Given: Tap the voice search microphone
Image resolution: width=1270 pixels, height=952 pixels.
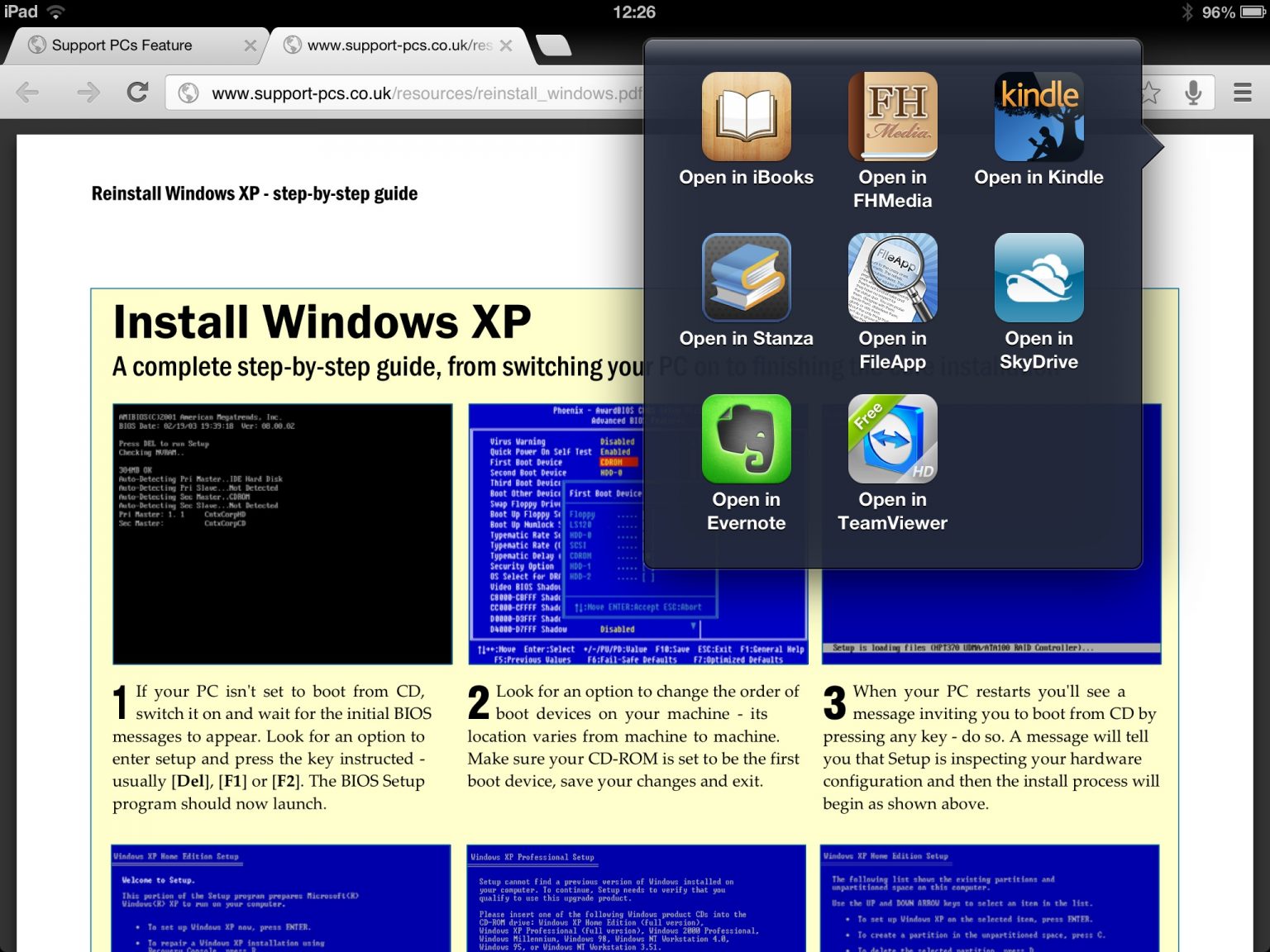Looking at the screenshot, I should click(1192, 92).
